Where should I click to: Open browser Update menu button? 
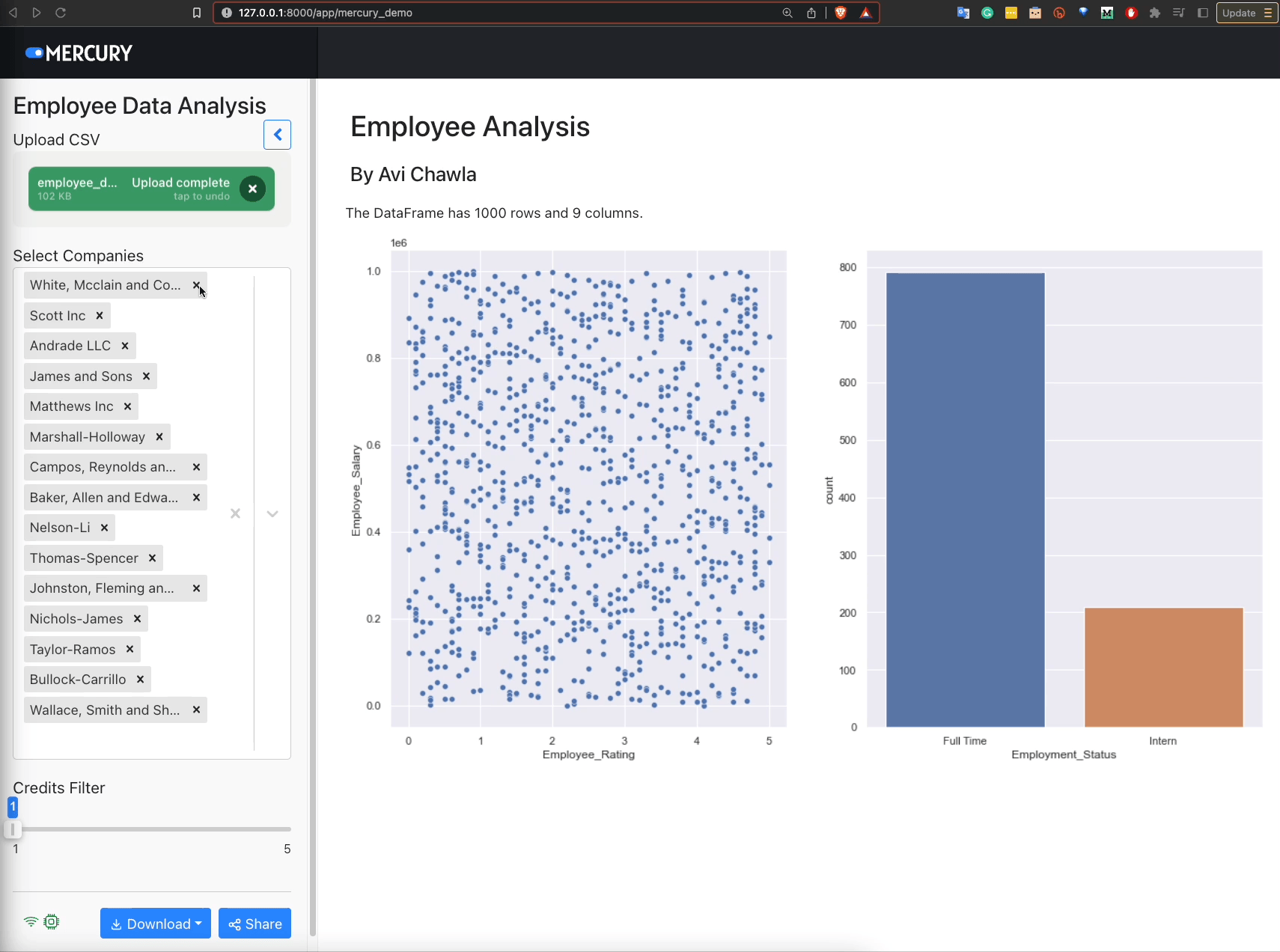point(1246,13)
